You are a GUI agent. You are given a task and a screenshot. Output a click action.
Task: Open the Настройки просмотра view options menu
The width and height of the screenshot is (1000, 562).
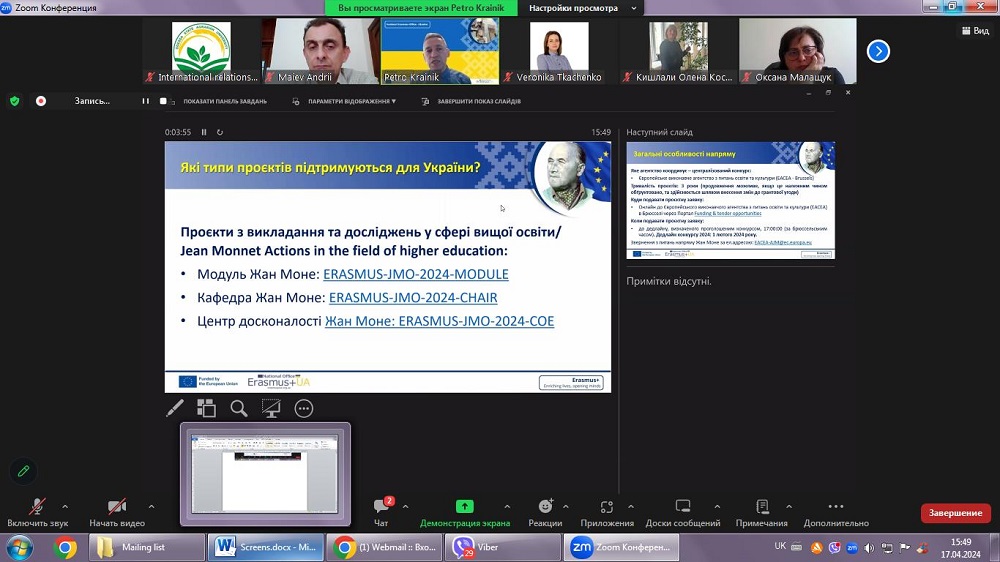coord(574,8)
